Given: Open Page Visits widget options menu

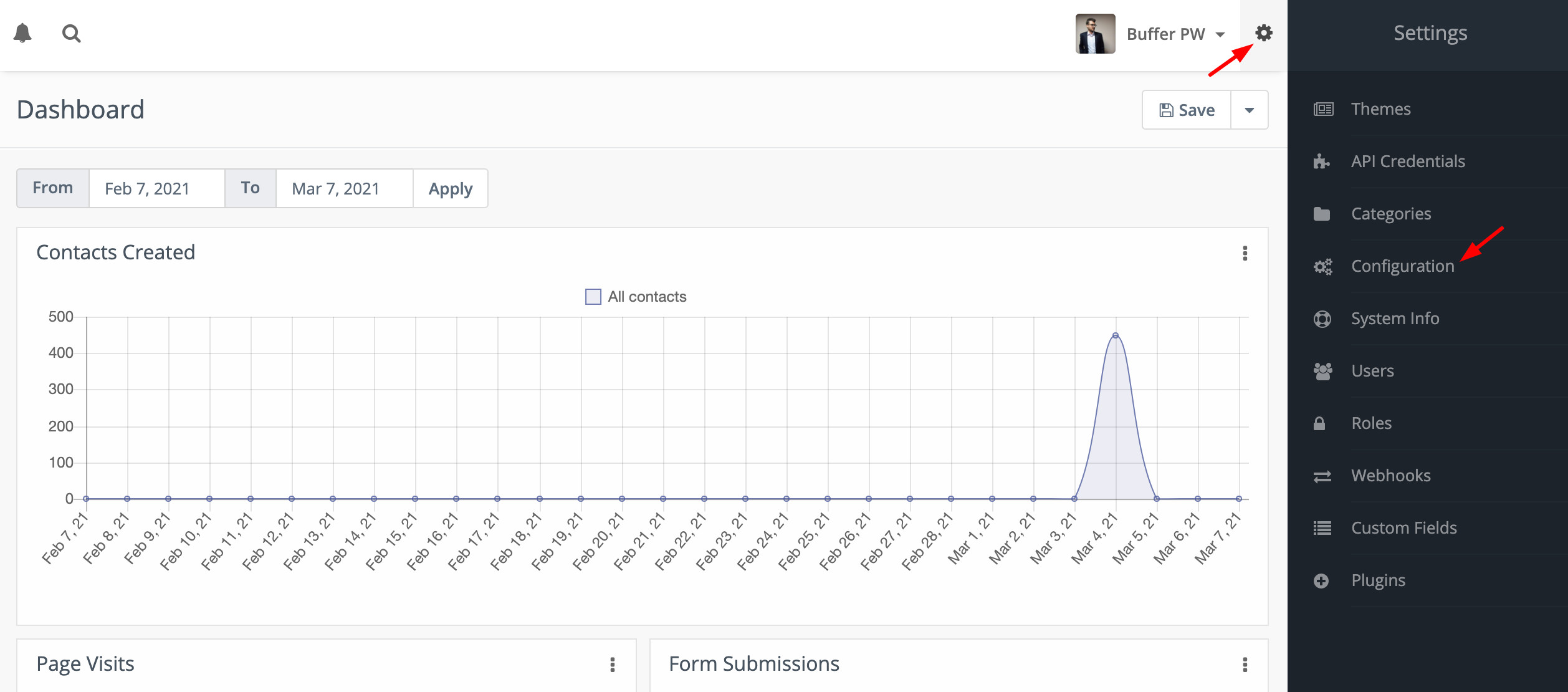Looking at the screenshot, I should click(612, 665).
